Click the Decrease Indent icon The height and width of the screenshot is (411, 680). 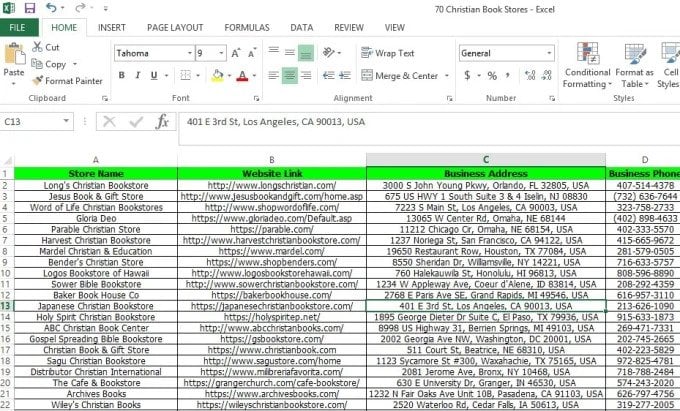point(328,75)
